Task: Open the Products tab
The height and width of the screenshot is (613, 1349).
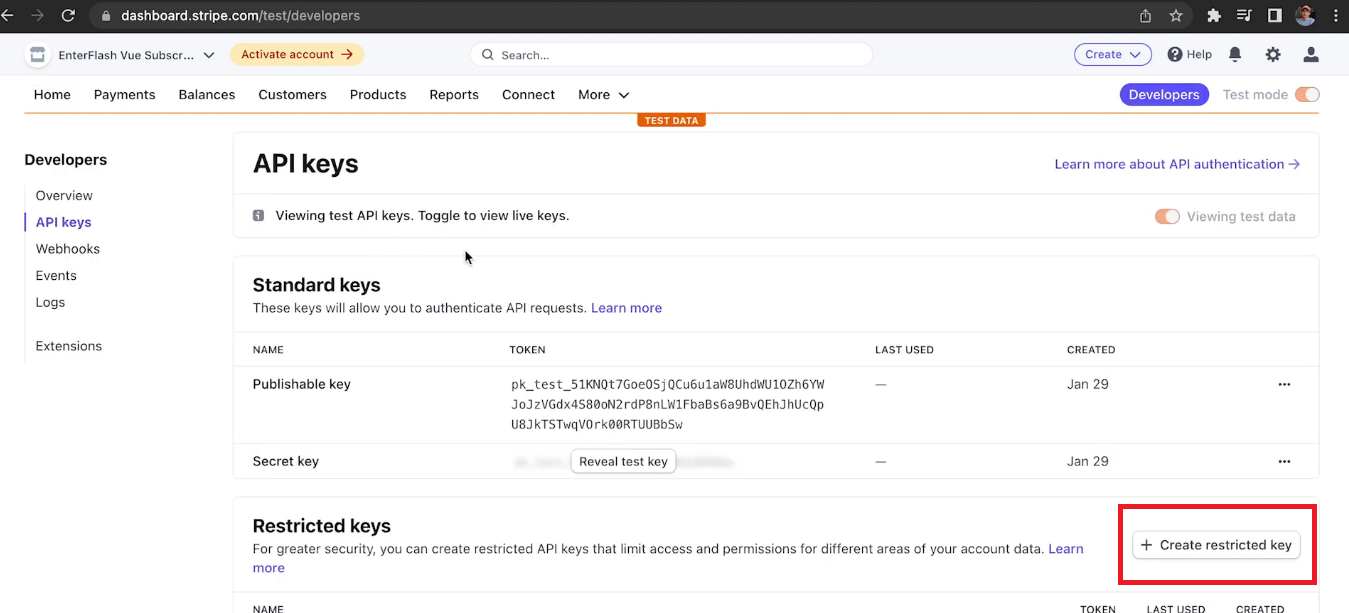Action: 378,95
